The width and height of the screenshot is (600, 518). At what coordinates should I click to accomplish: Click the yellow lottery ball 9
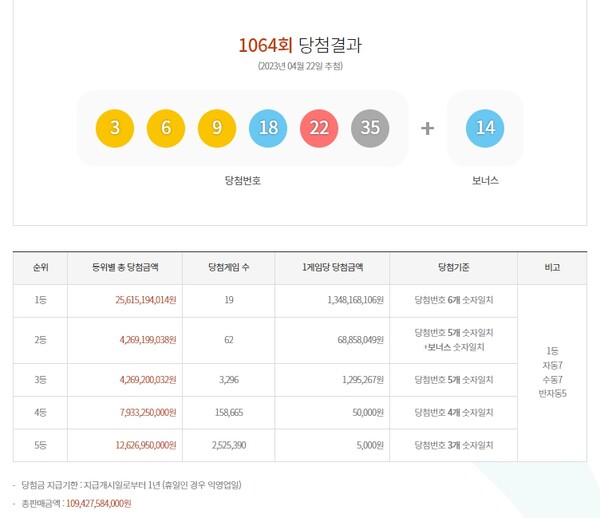click(217, 128)
